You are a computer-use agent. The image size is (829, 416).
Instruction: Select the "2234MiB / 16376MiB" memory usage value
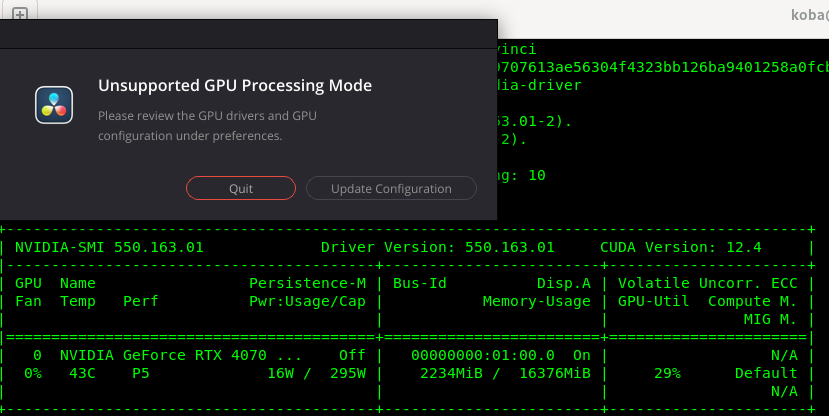(x=505, y=373)
